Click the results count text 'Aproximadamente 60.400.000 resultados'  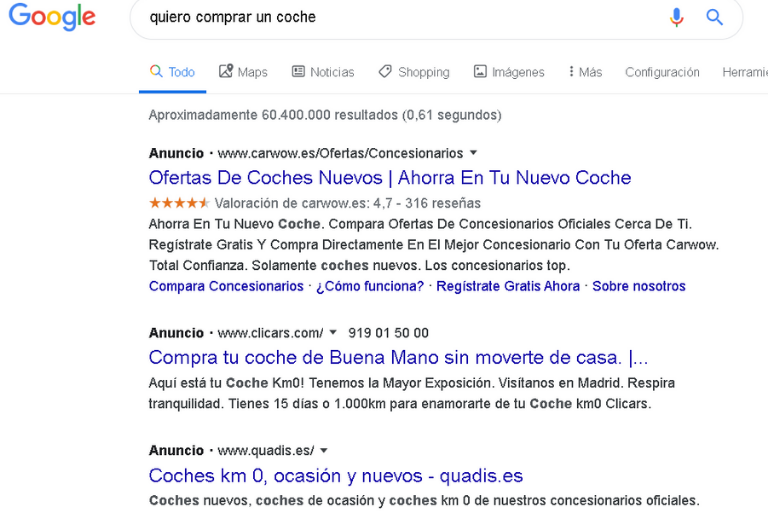point(273,115)
